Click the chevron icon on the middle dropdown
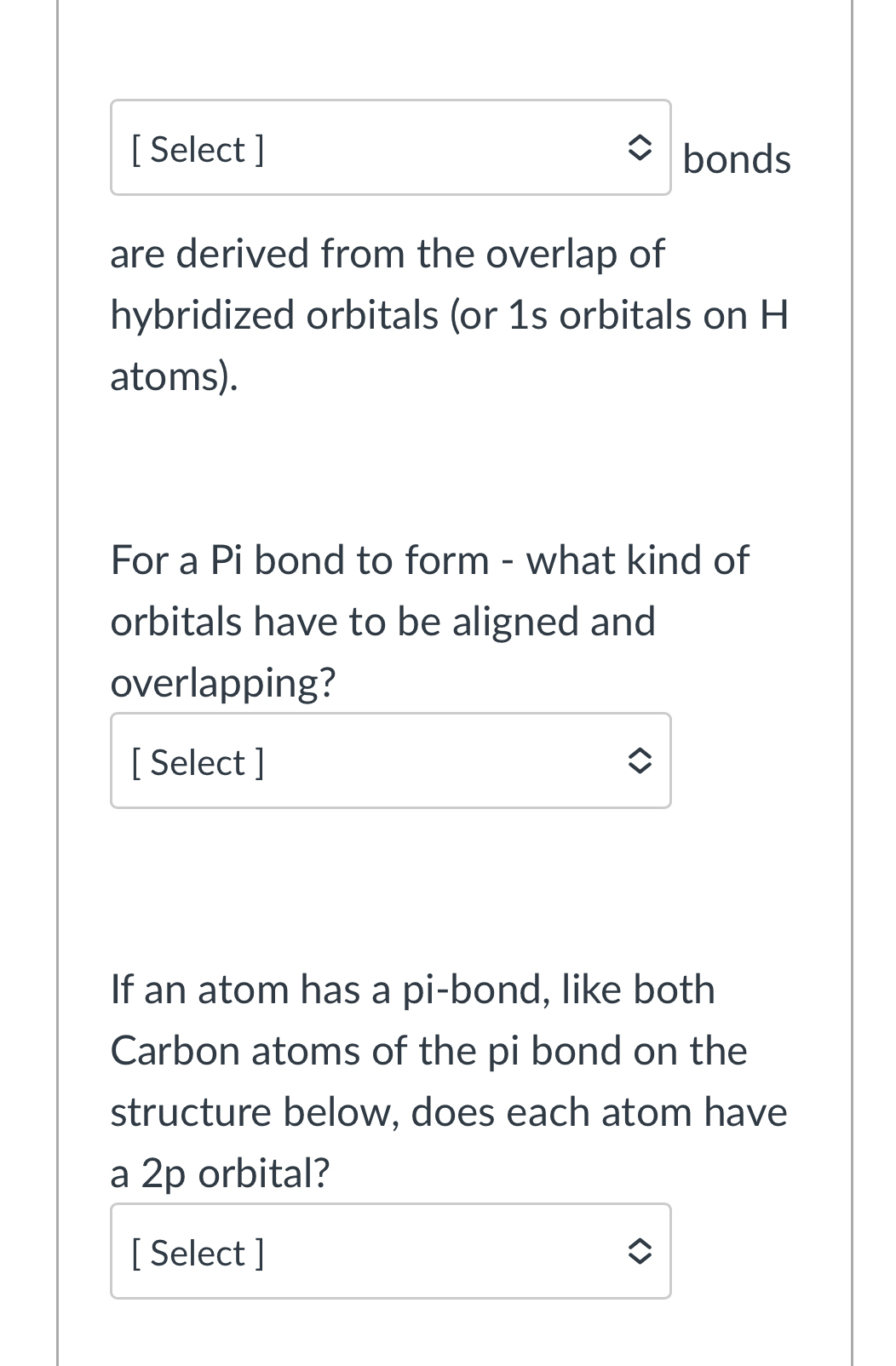Screen dimensions: 896x1366 pyautogui.click(x=640, y=760)
